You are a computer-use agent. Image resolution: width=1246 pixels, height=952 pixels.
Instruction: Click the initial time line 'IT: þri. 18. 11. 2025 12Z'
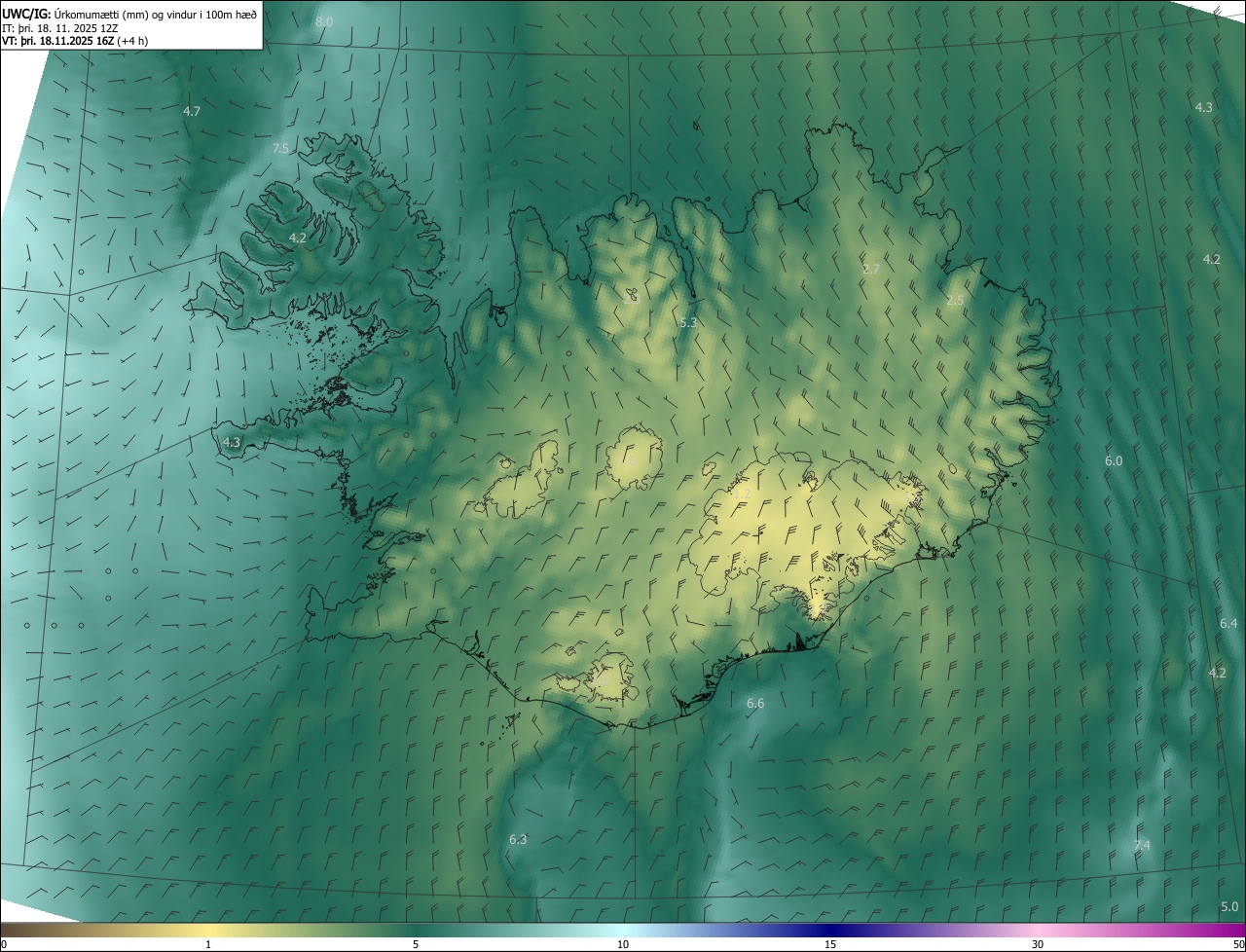(60, 27)
